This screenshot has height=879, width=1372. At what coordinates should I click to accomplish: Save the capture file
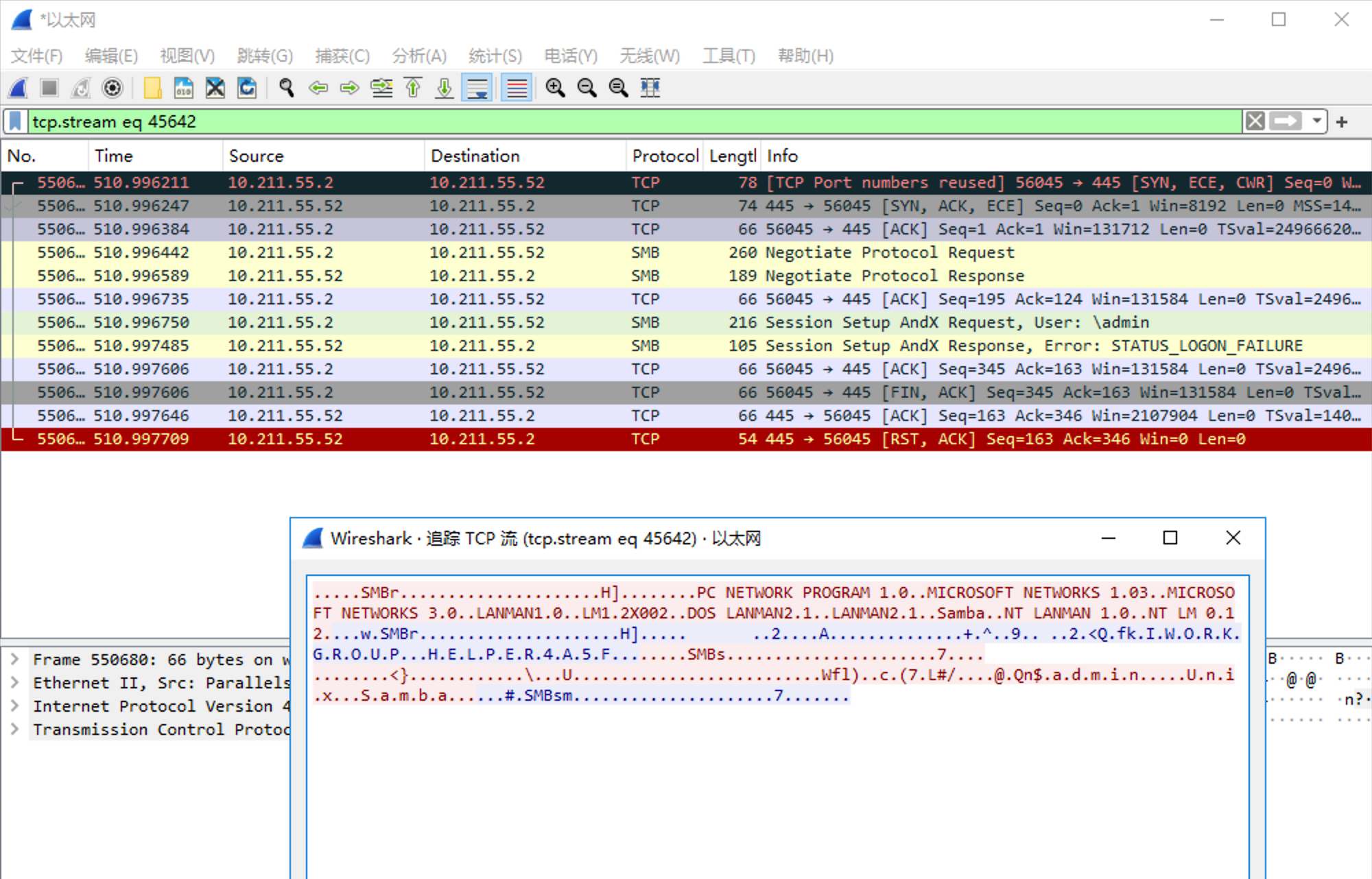(x=184, y=88)
